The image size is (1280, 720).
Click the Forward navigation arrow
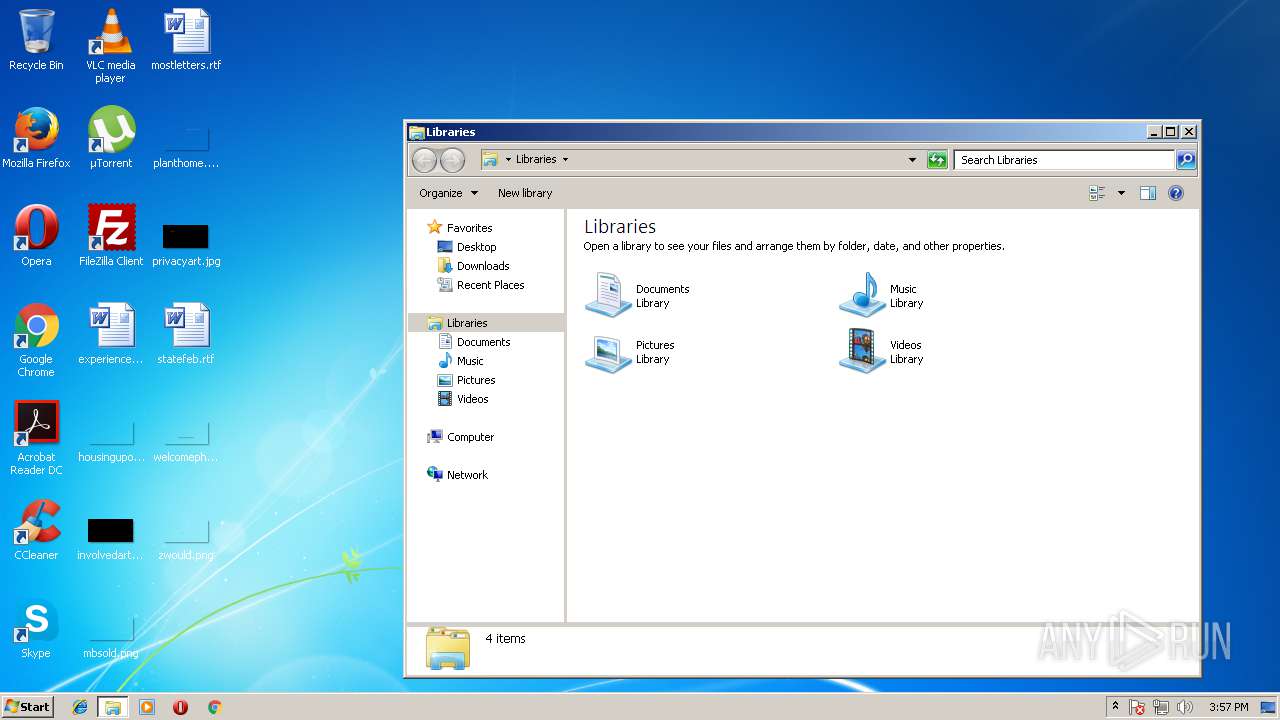tap(452, 160)
